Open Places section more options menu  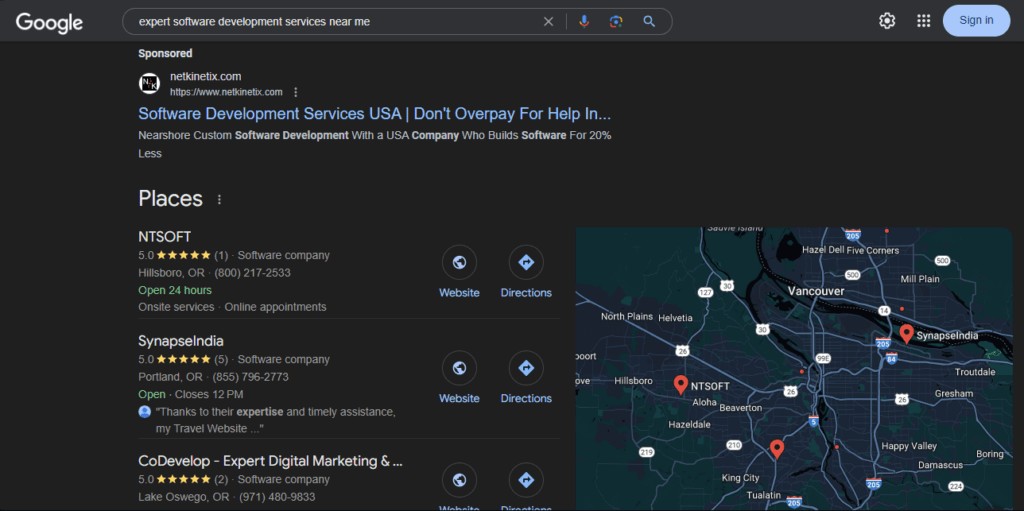(219, 199)
